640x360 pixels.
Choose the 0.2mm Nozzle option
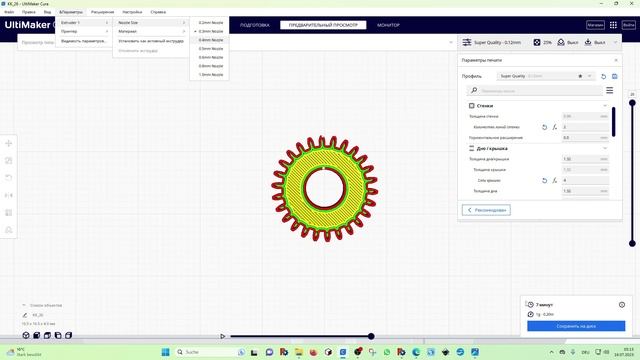(209, 23)
